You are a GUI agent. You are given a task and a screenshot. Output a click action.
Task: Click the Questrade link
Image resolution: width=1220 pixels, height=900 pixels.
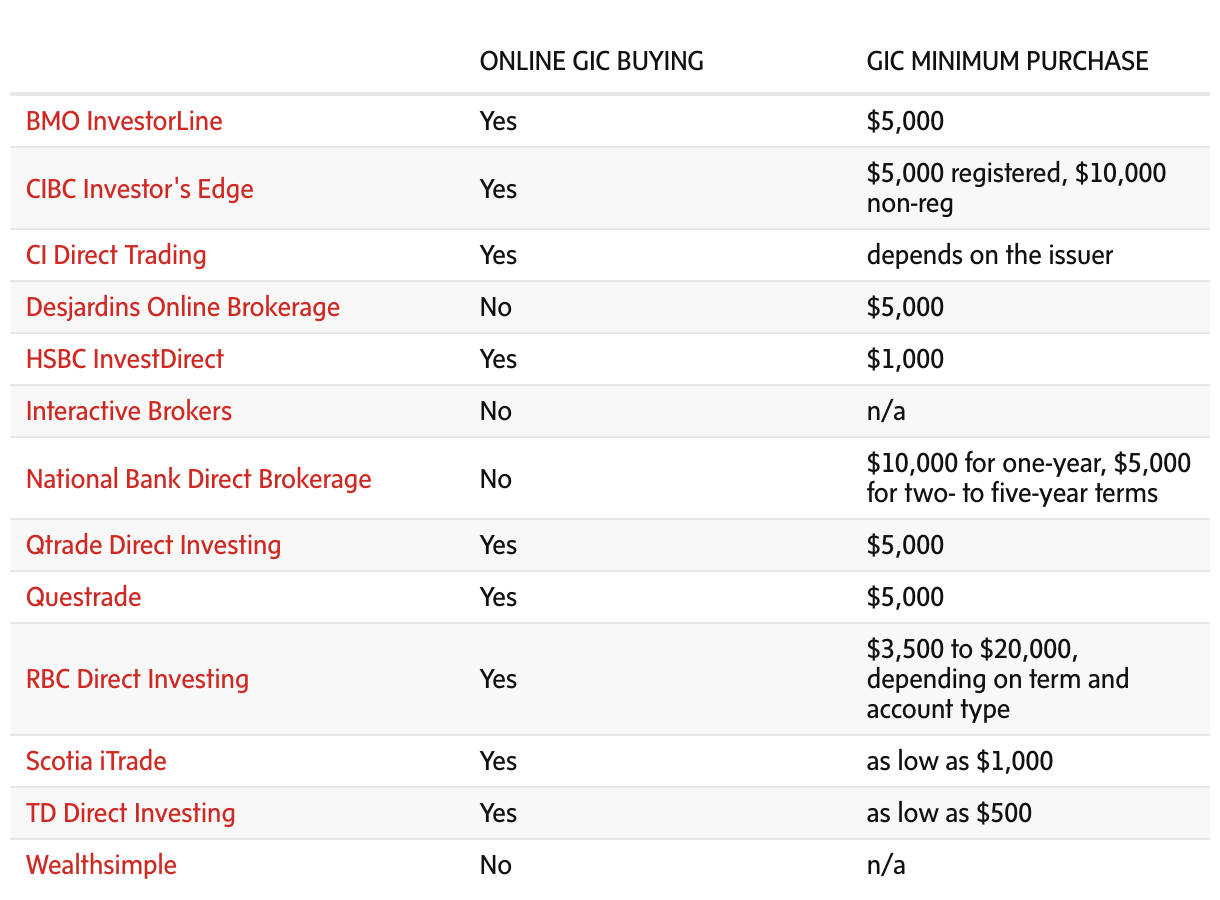pos(84,597)
